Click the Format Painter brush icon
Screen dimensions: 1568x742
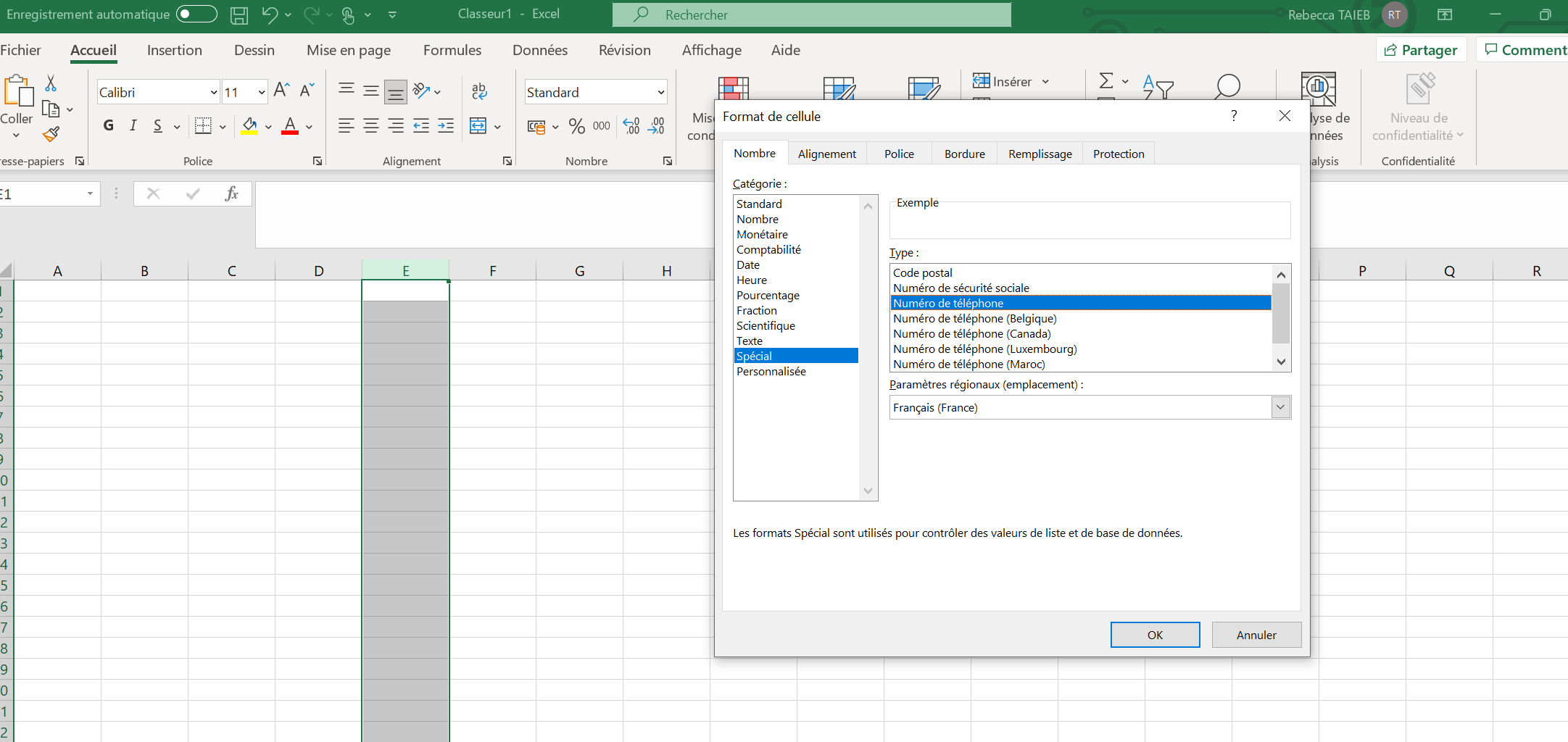coord(51,134)
